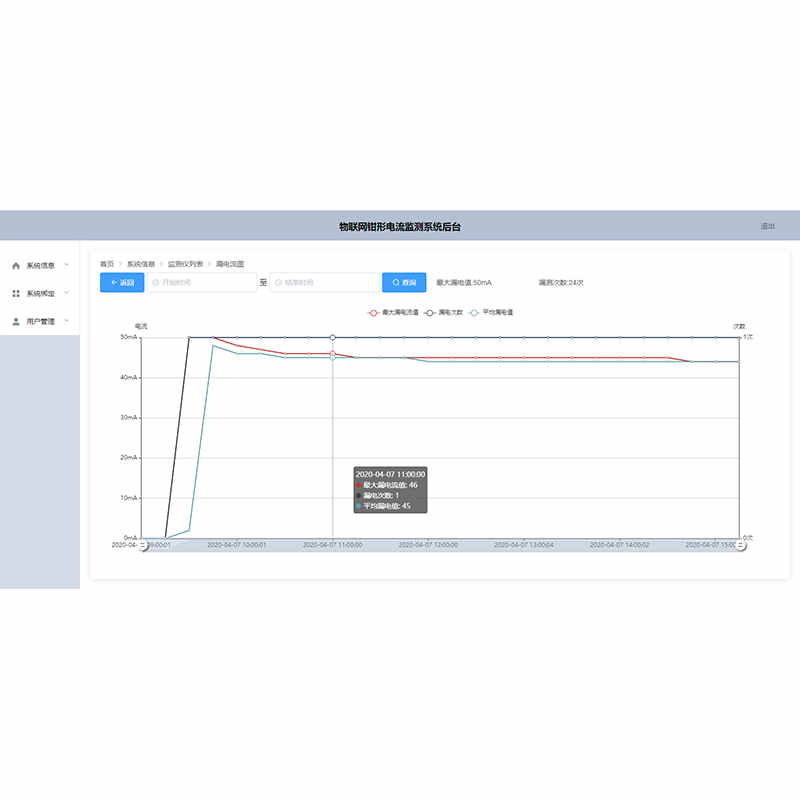This screenshot has width=800, height=800.
Task: Click the clock icon in end time field
Action: 279,283
